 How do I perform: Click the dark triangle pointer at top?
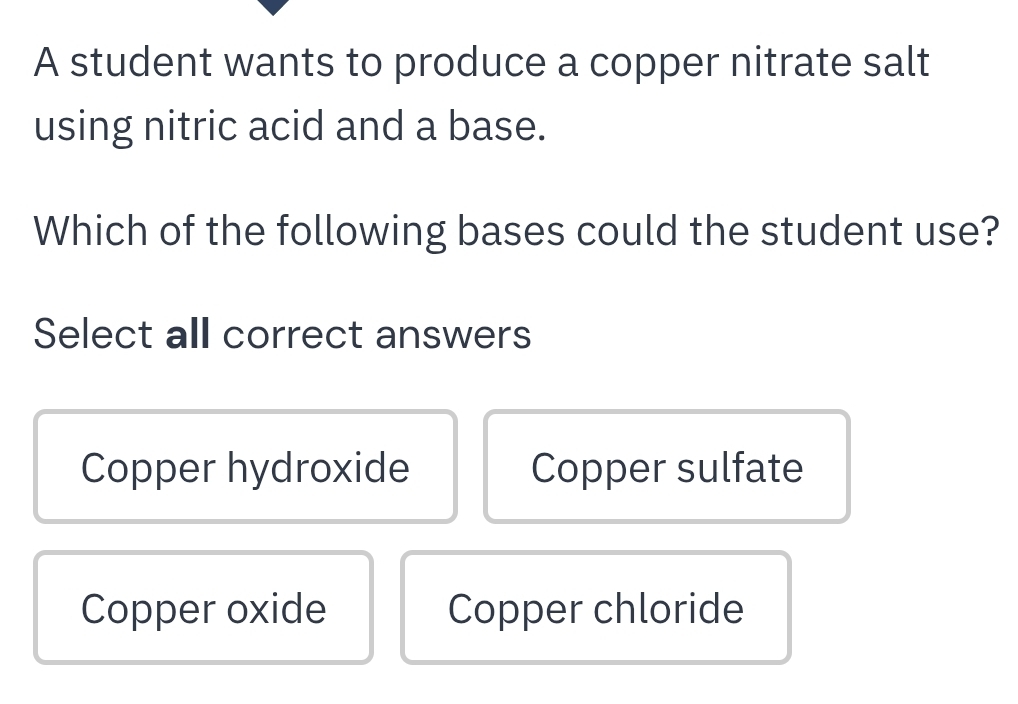click(x=272, y=6)
